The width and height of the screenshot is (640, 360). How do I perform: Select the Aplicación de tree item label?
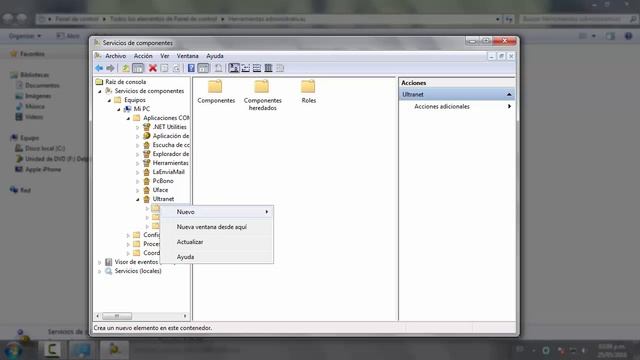171,136
